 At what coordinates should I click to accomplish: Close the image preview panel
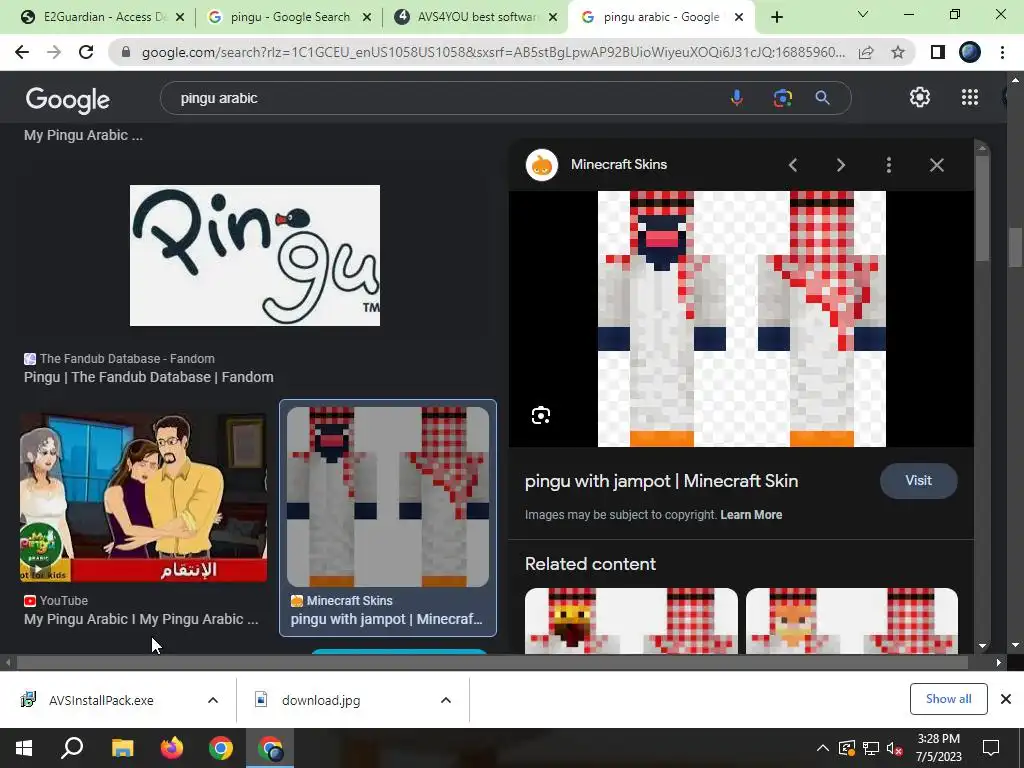pos(936,165)
